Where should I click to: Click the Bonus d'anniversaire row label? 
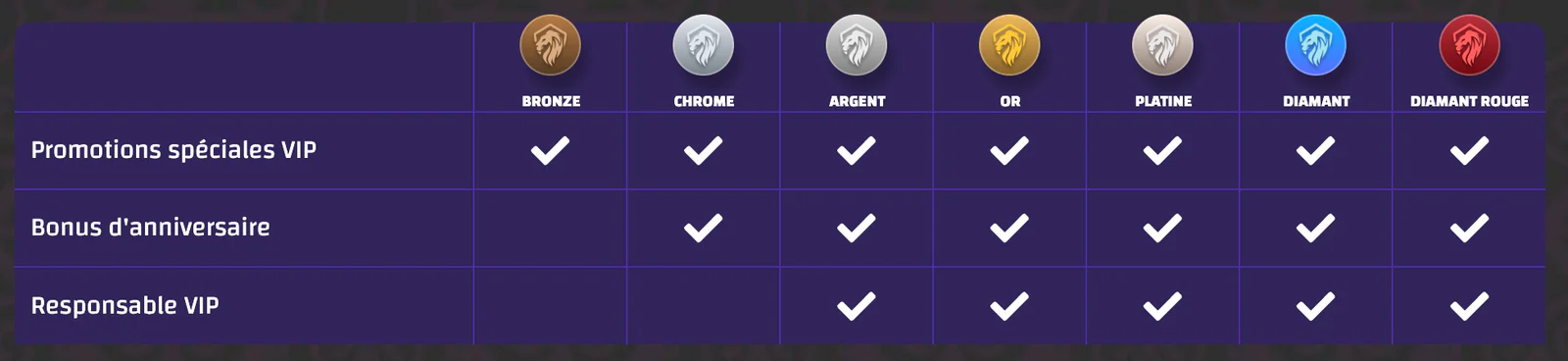[150, 228]
